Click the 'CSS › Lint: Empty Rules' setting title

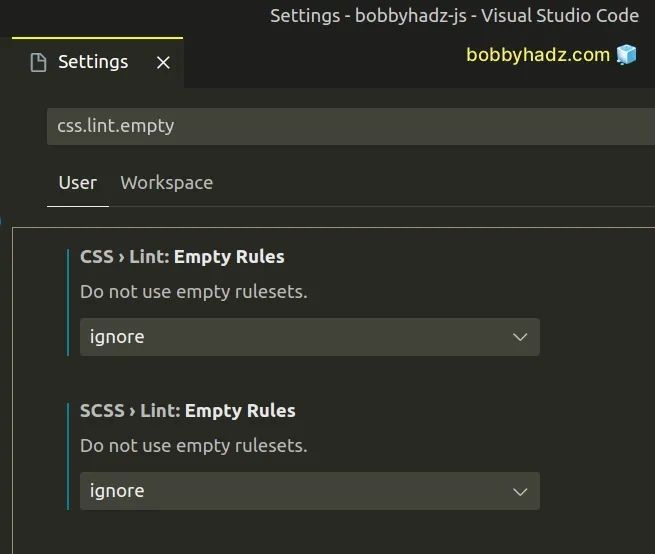pyautogui.click(x=182, y=257)
